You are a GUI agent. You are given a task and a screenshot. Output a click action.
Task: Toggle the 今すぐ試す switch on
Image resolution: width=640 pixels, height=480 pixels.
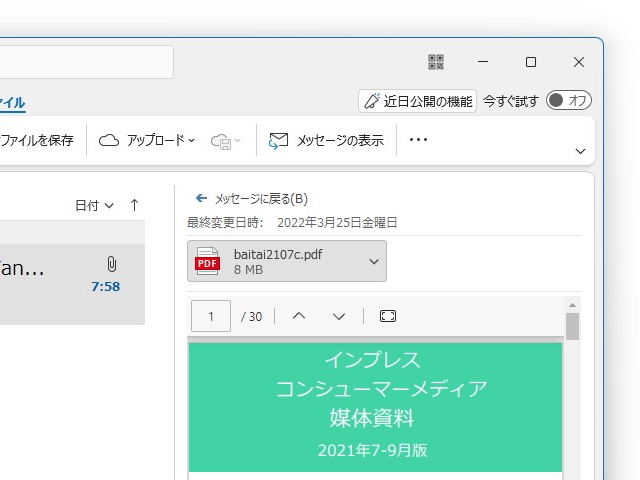[569, 100]
